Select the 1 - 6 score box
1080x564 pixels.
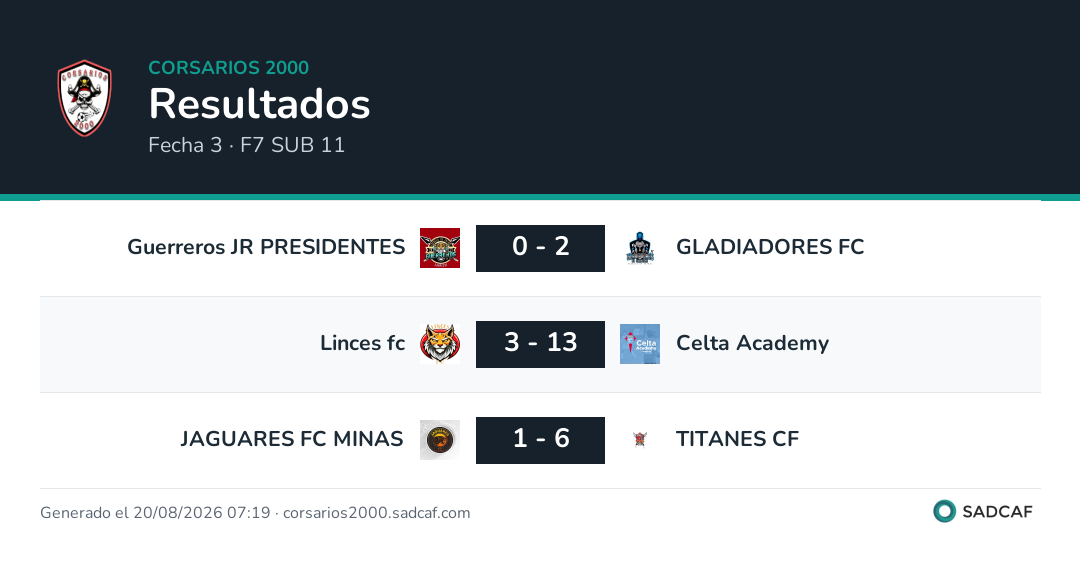click(541, 439)
